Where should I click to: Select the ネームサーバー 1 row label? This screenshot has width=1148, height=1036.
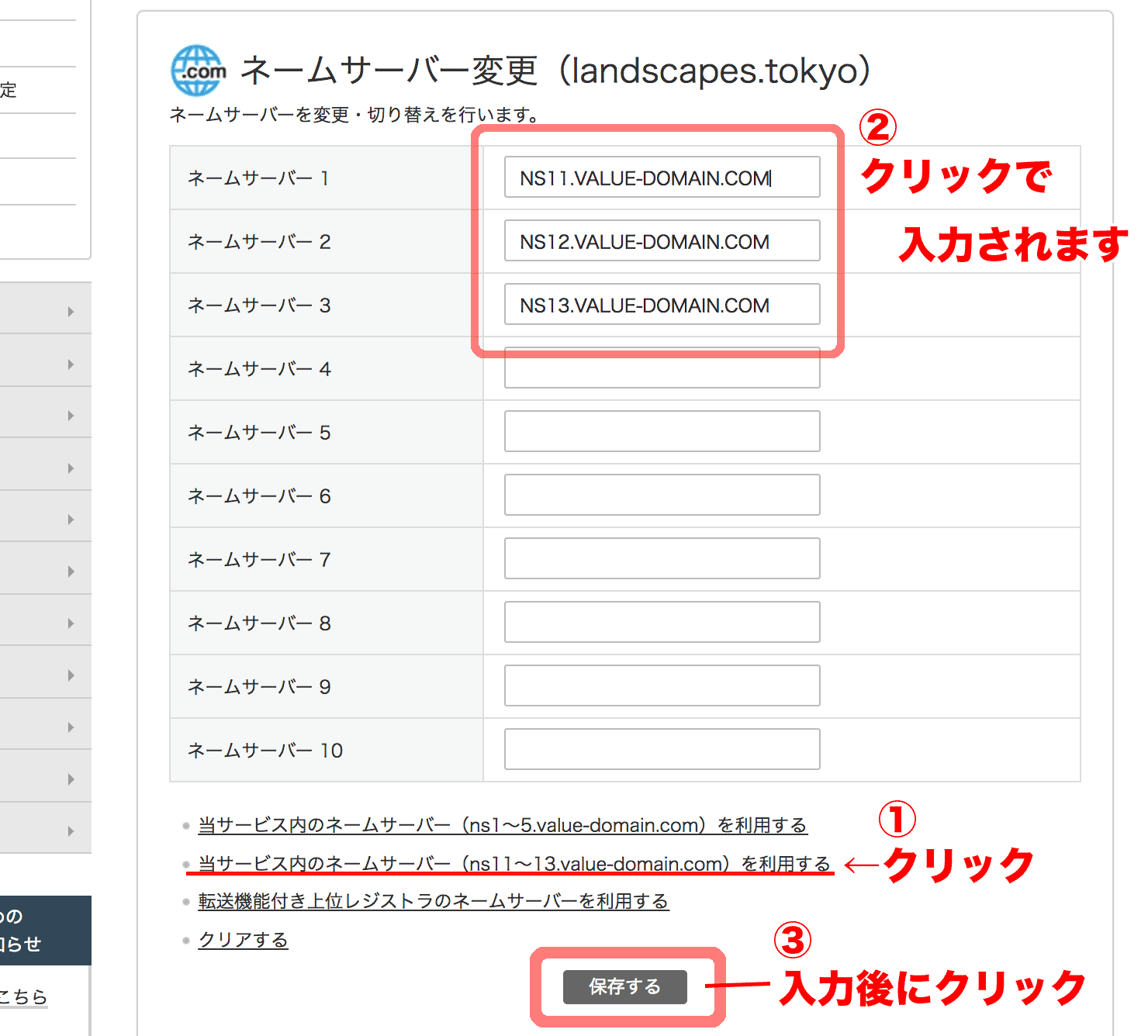click(x=258, y=178)
